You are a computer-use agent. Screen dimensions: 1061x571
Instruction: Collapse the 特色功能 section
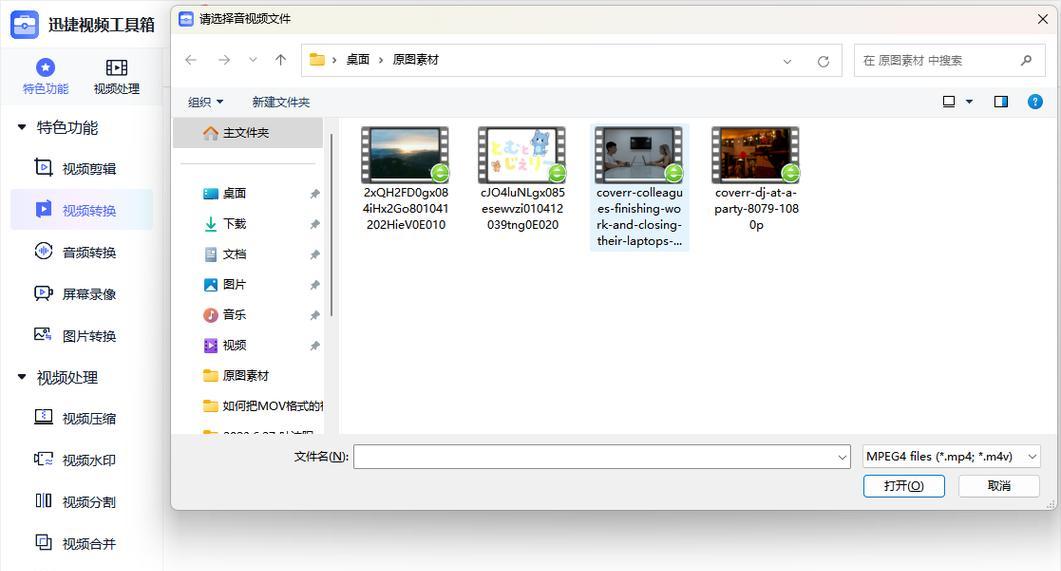(x=22, y=127)
